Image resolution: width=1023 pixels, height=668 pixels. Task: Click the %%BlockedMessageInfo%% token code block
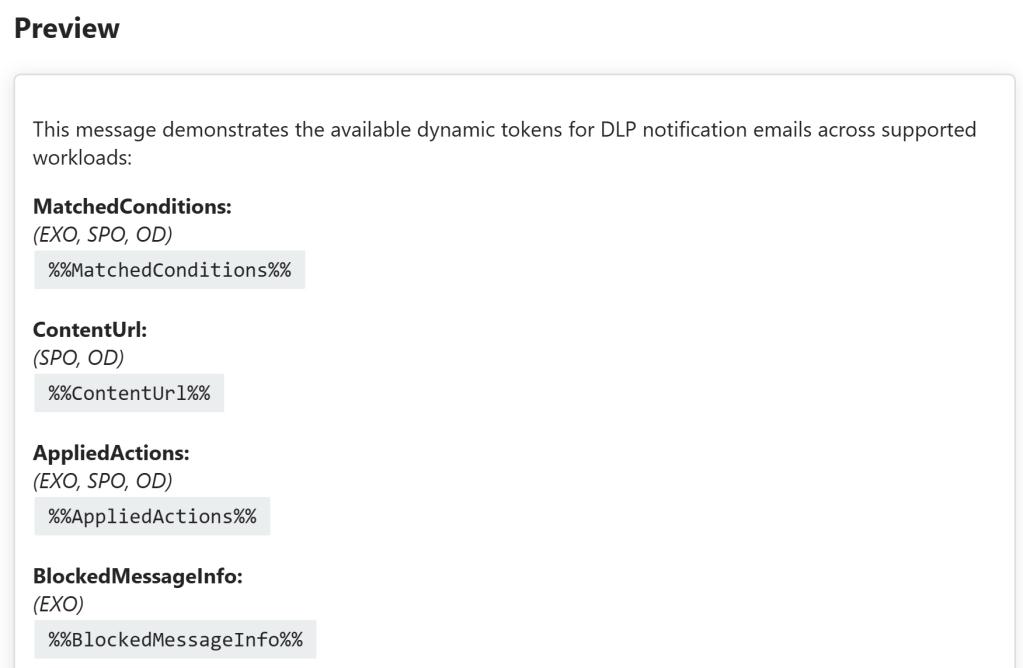(x=175, y=639)
